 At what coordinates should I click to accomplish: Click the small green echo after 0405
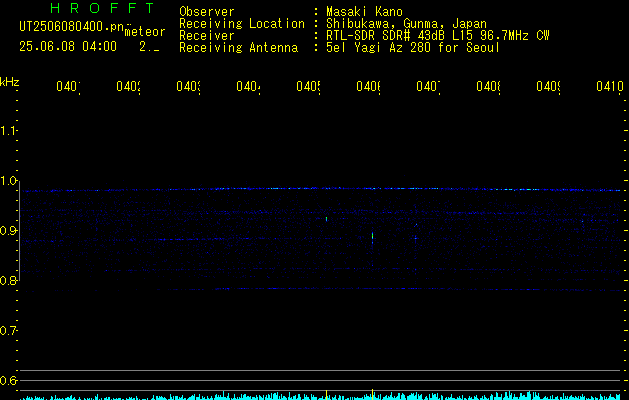click(327, 219)
